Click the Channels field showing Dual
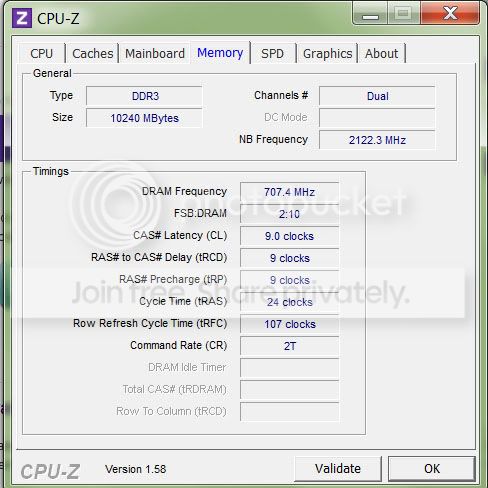This screenshot has height=488, width=488. (x=377, y=96)
